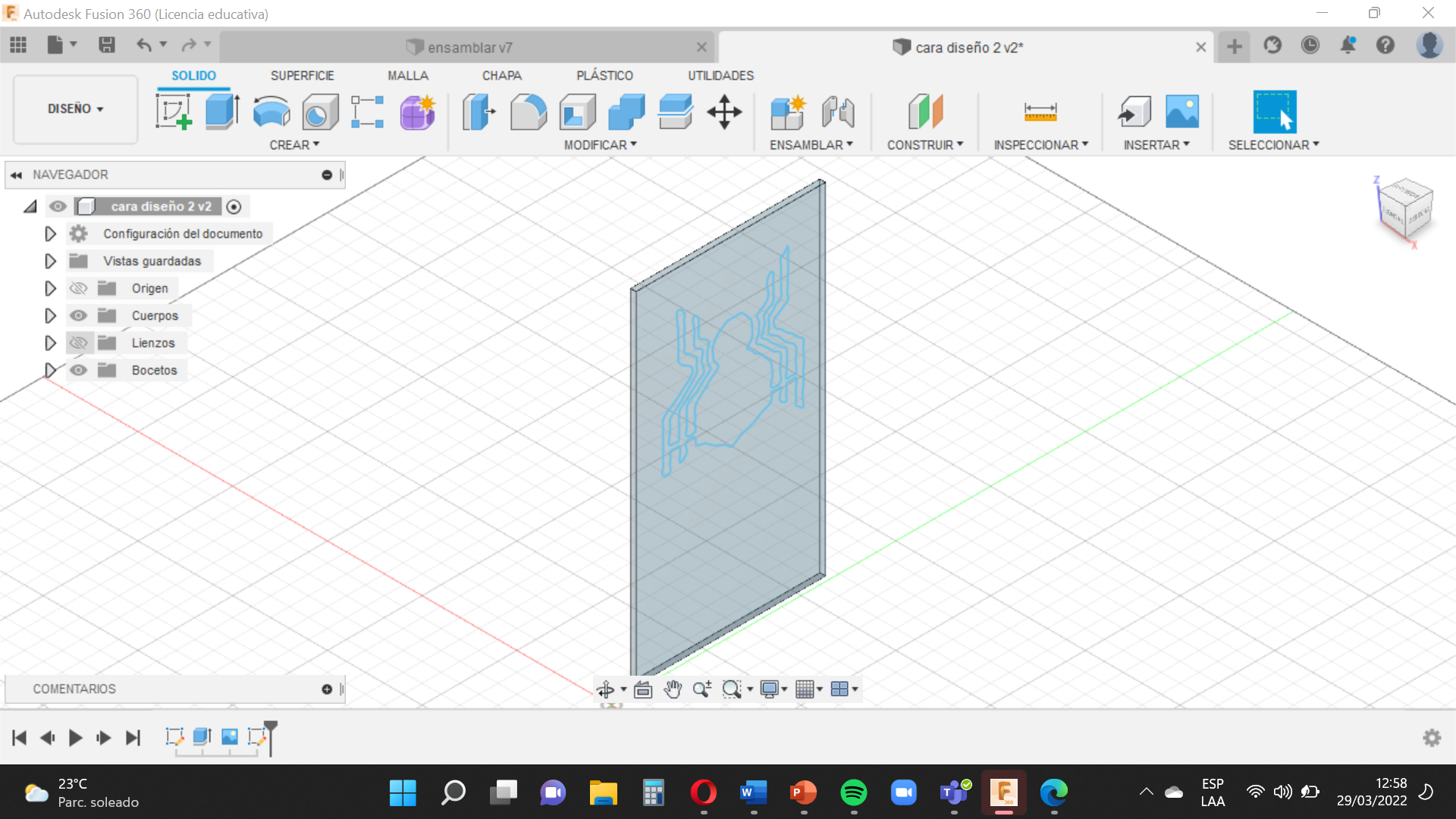Switch to the CHAPA ribbon tab
Image resolution: width=1456 pixels, height=819 pixels.
tap(500, 75)
